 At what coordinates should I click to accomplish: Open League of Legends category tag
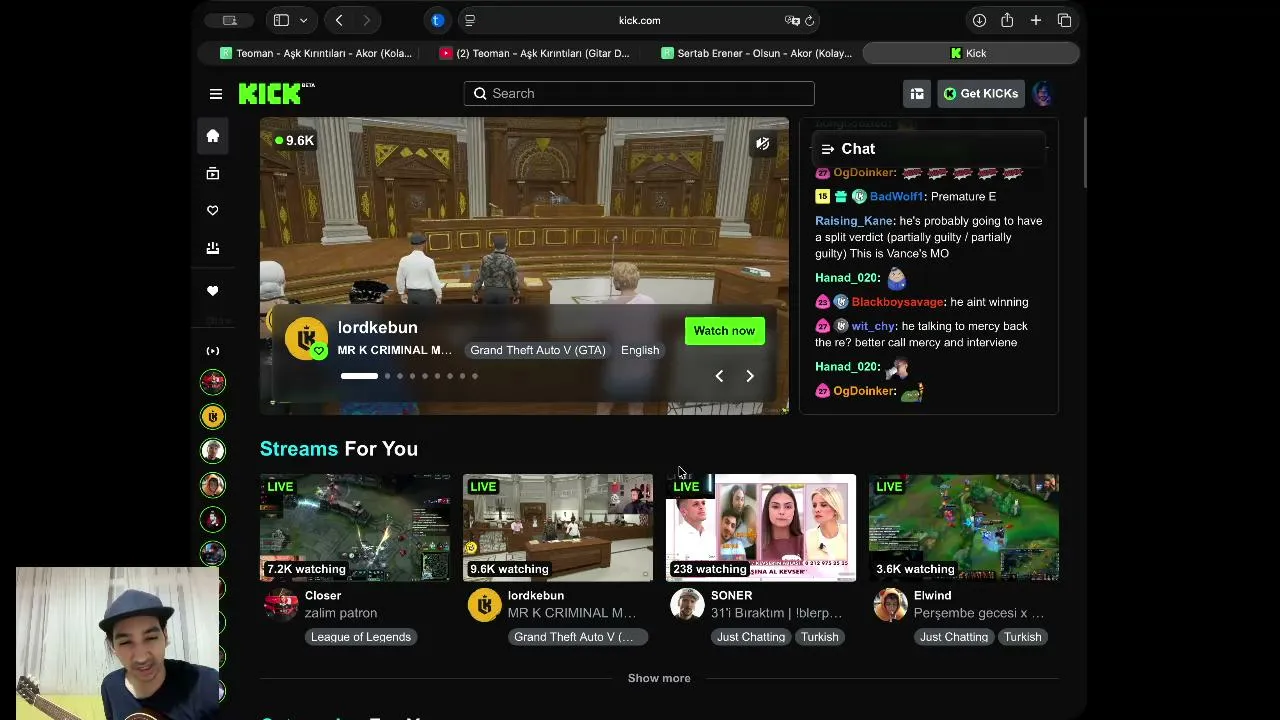click(x=361, y=637)
